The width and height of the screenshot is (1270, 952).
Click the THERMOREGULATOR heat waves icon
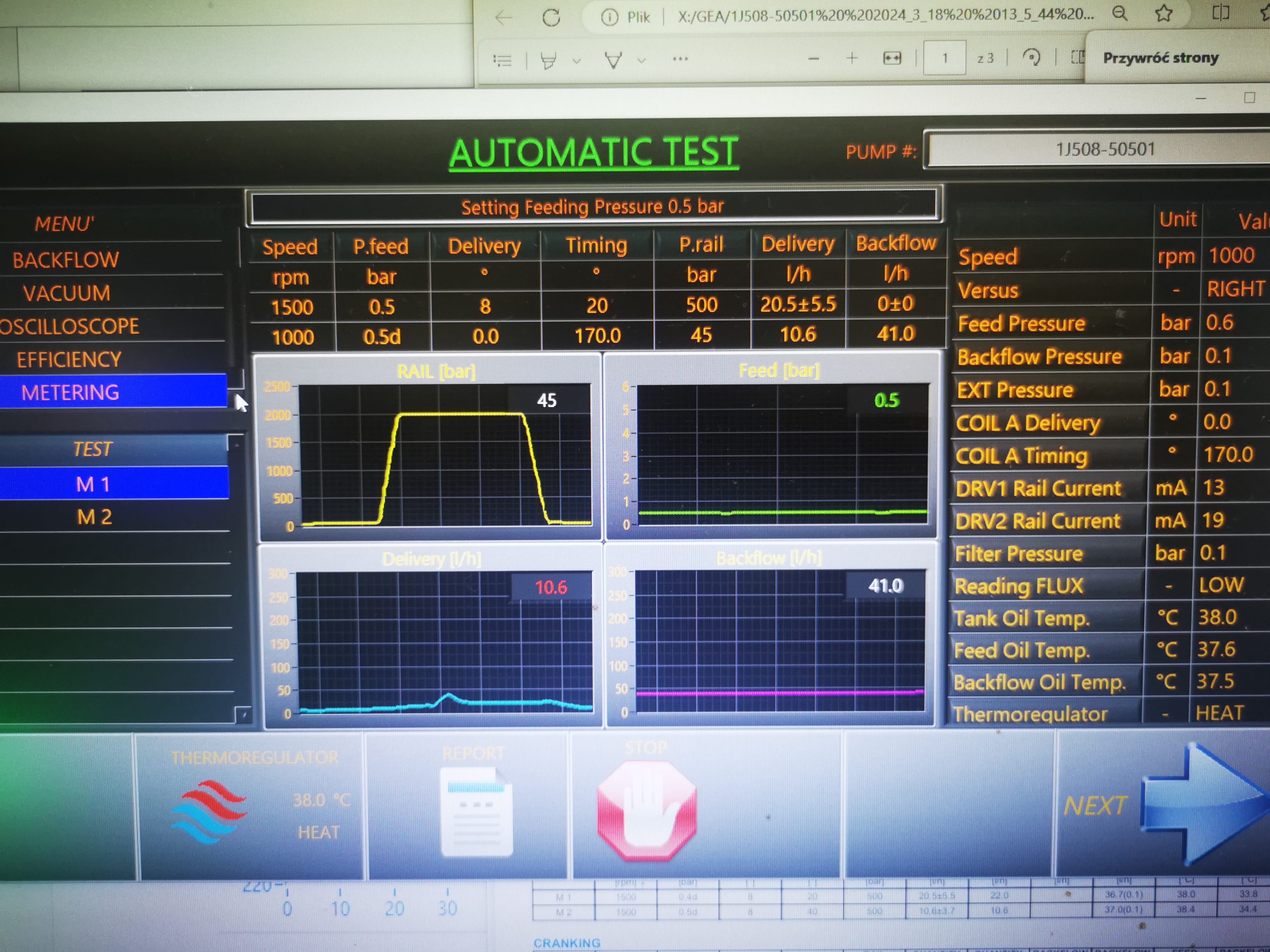click(x=209, y=811)
